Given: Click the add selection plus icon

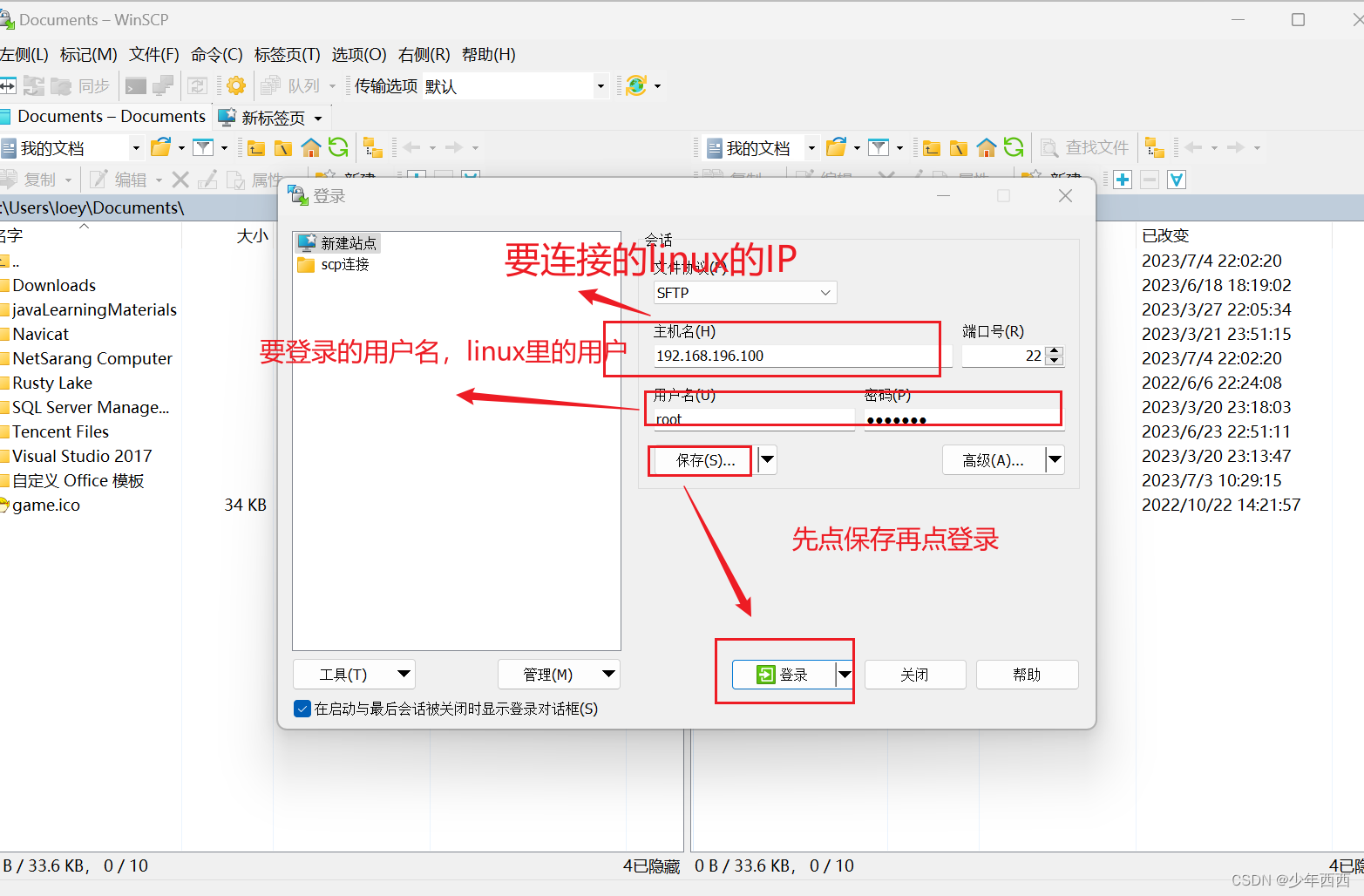Looking at the screenshot, I should 1122,179.
